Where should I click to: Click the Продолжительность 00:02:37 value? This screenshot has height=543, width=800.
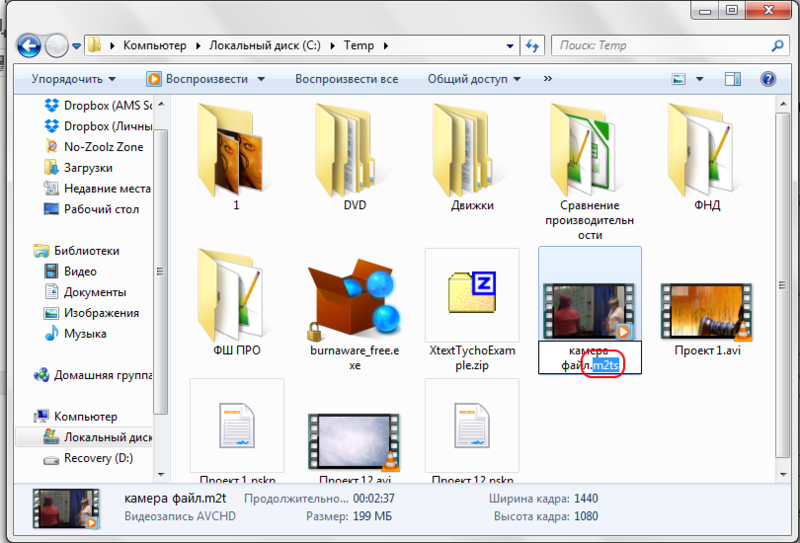(374, 498)
